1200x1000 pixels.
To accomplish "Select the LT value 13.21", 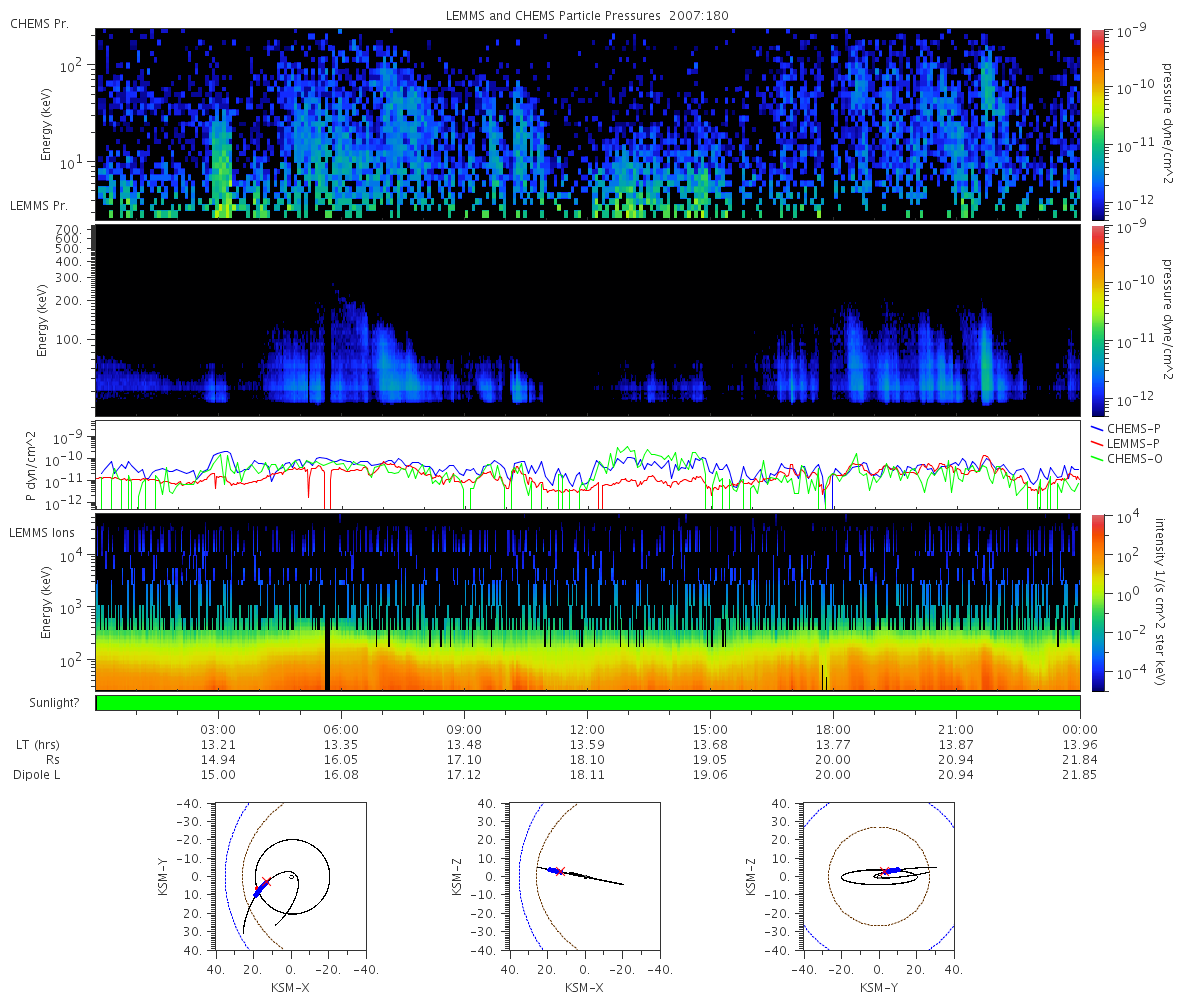I will [x=218, y=745].
